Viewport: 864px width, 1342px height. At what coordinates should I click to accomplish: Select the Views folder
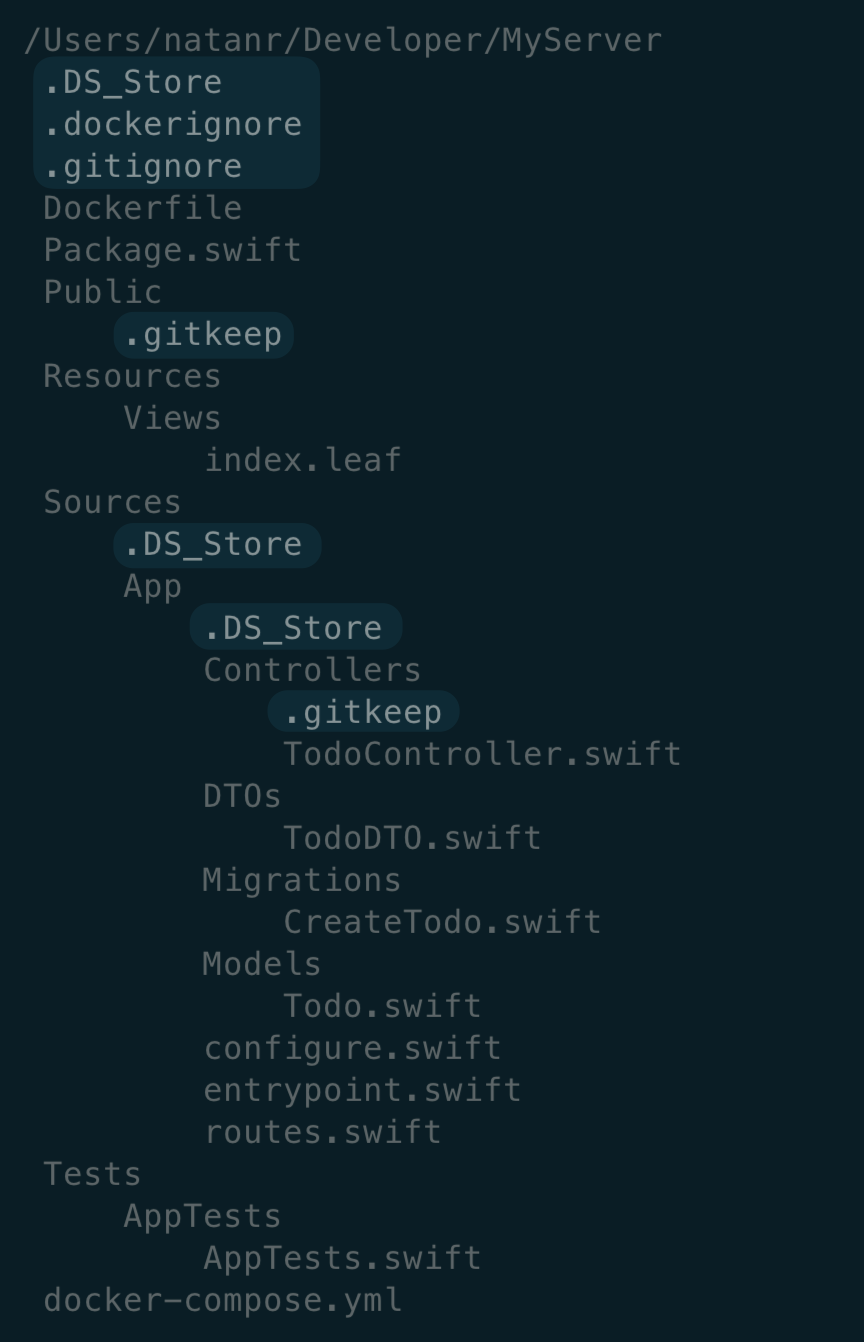pyautogui.click(x=172, y=418)
